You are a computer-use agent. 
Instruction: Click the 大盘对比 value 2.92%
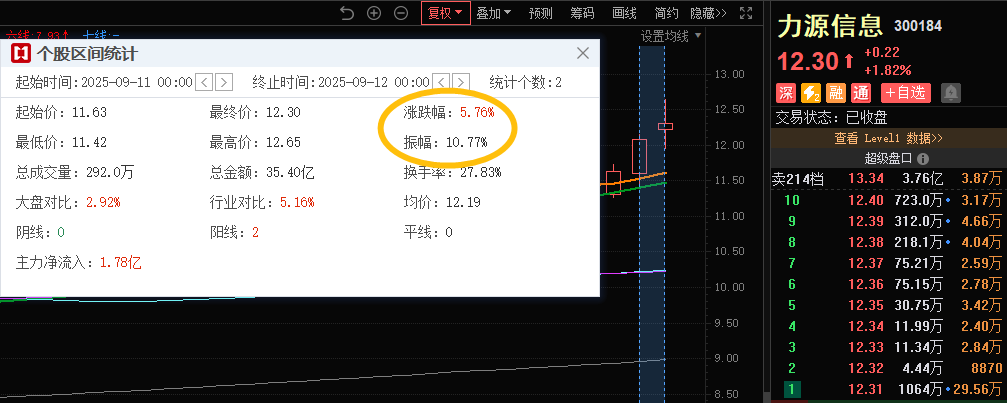point(103,202)
